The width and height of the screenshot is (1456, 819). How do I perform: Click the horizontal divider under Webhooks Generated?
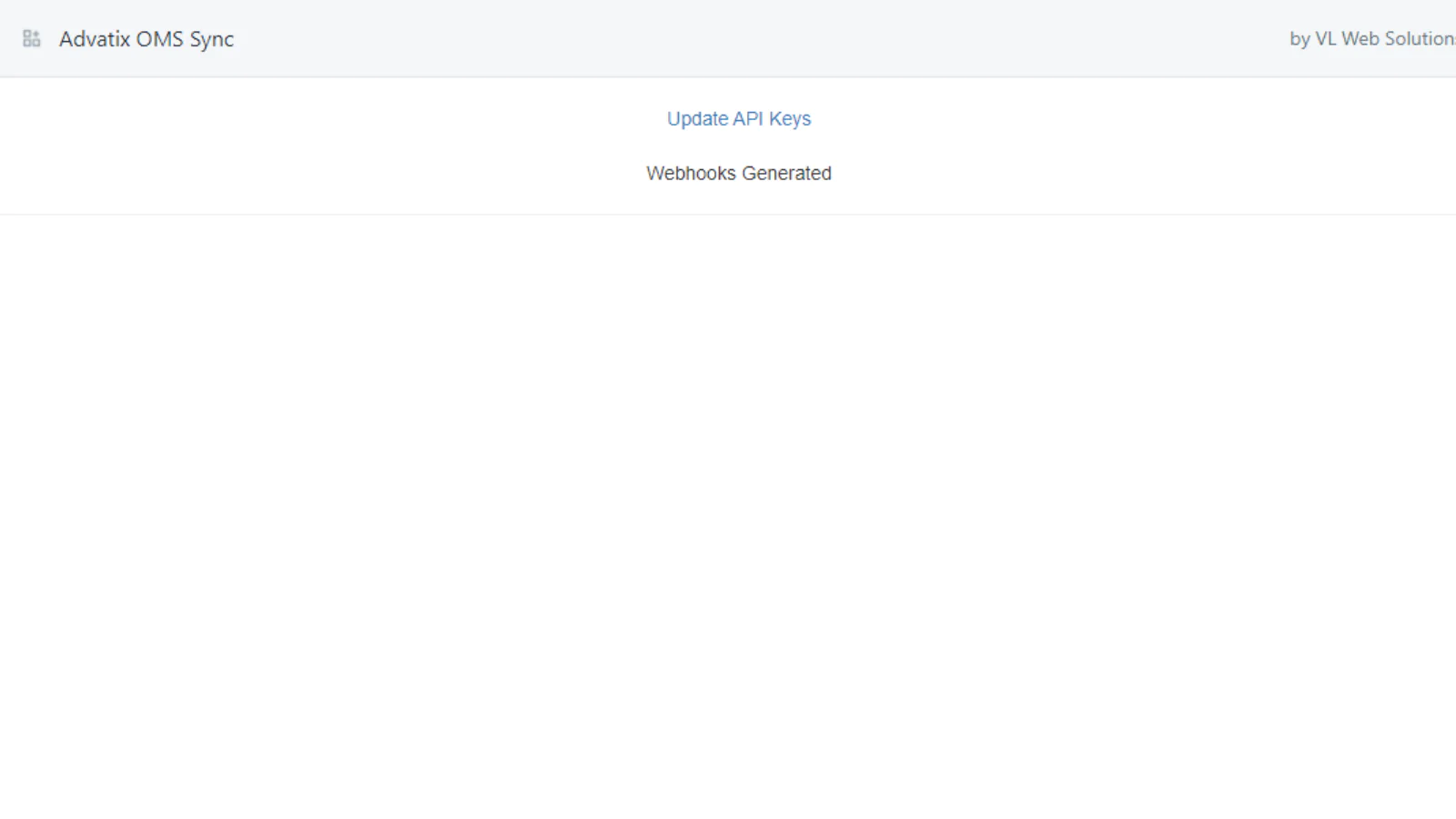click(x=728, y=215)
